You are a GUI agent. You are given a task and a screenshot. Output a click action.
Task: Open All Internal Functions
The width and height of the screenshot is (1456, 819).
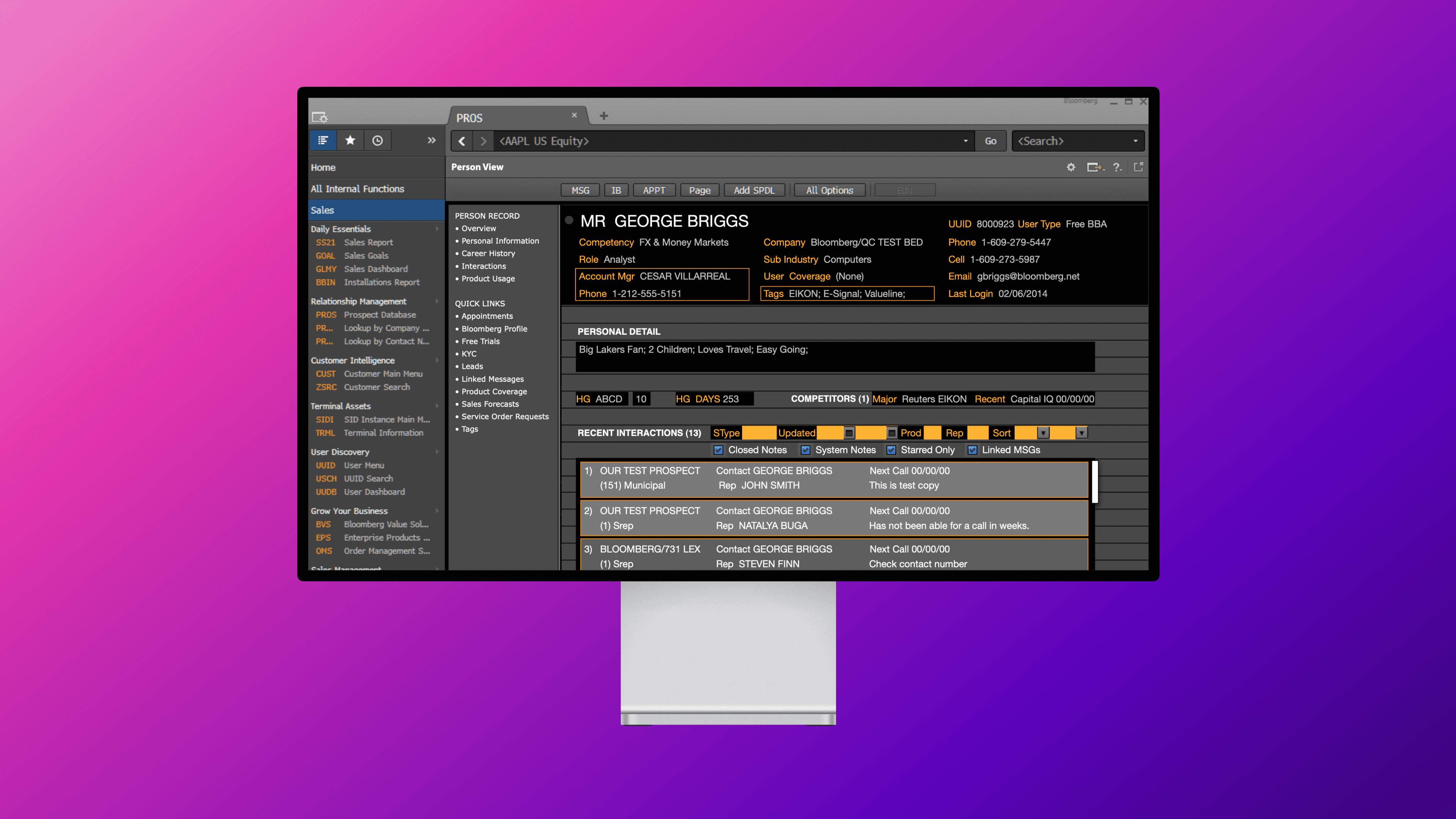377,189
